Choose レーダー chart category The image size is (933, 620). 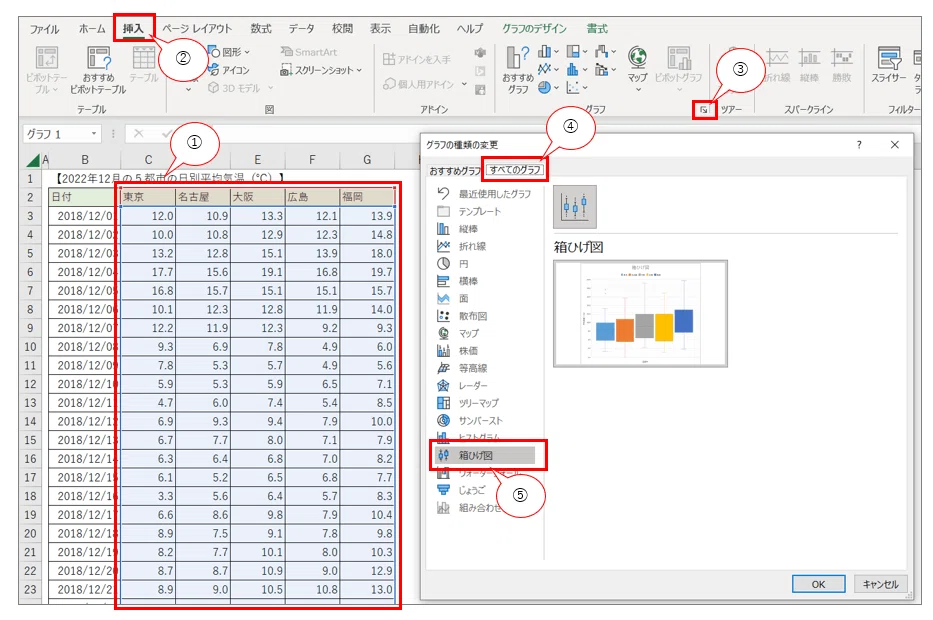(462, 386)
